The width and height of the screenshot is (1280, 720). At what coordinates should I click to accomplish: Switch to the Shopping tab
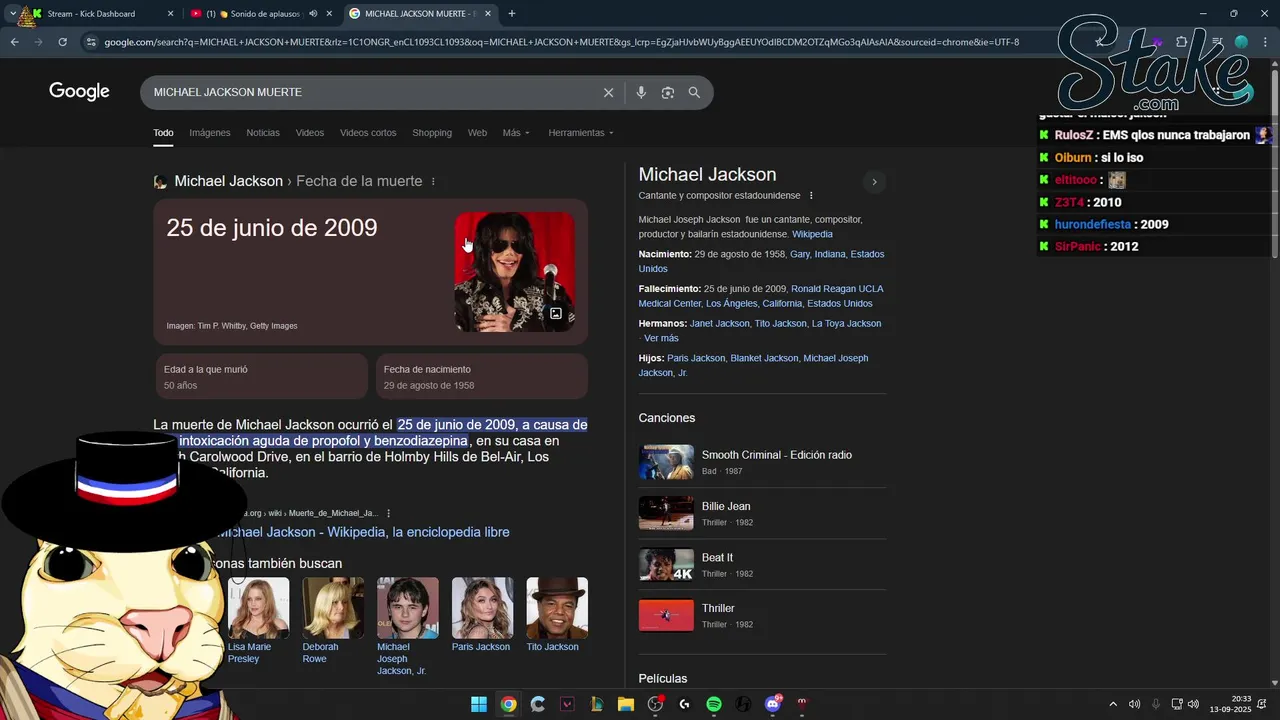432,133
